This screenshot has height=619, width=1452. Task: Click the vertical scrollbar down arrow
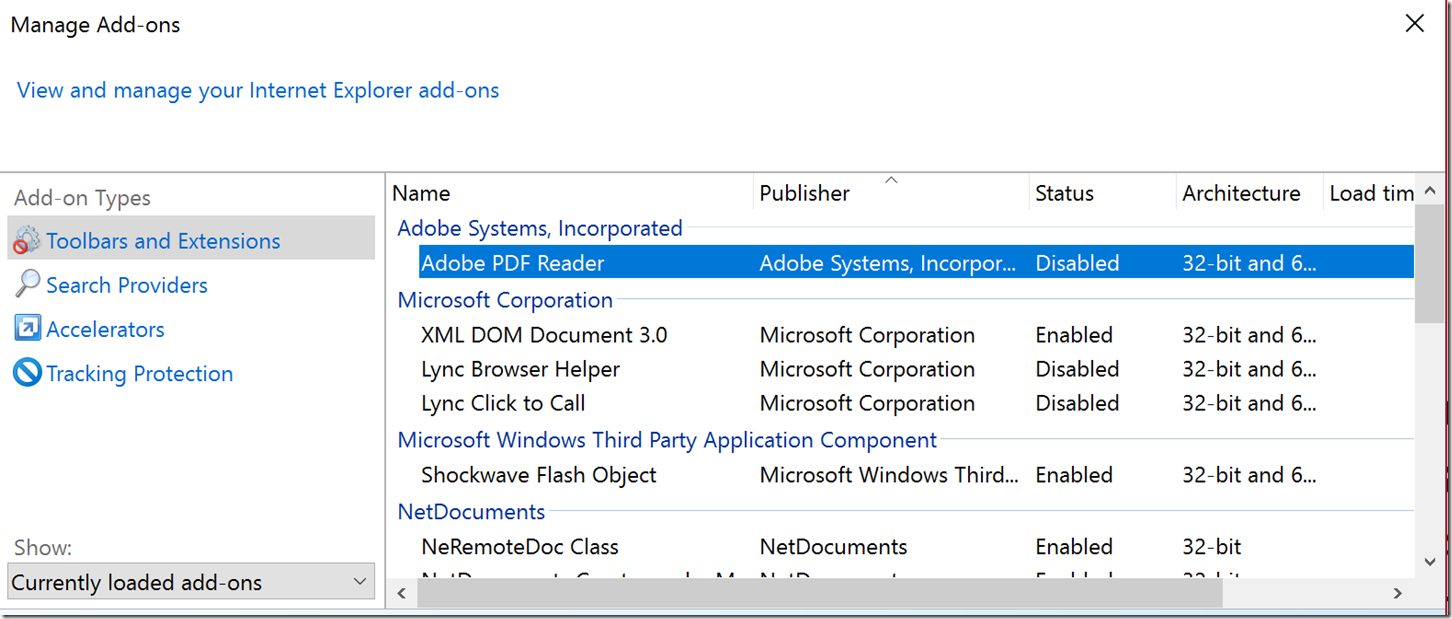[x=1430, y=562]
